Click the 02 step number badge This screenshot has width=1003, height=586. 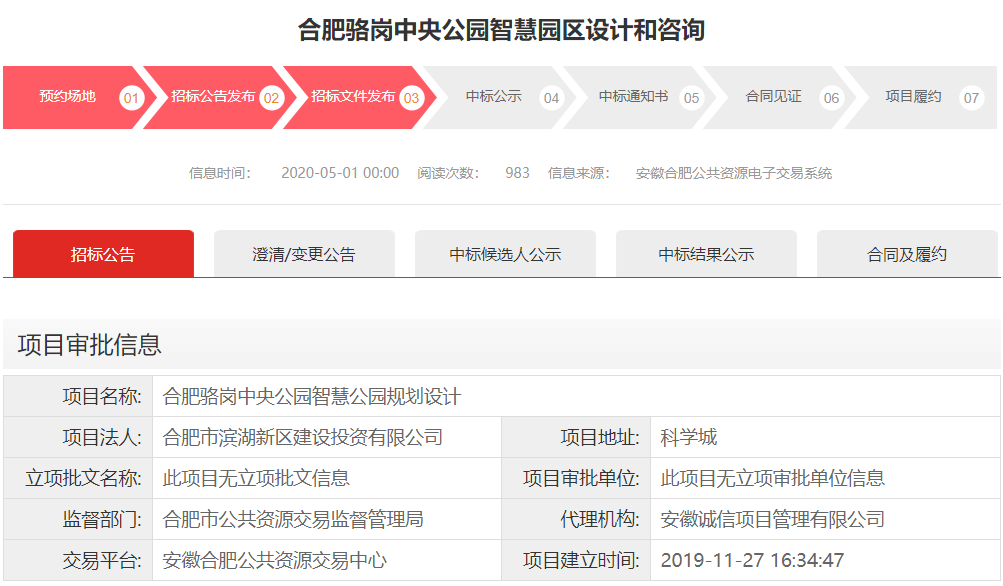tap(272, 98)
